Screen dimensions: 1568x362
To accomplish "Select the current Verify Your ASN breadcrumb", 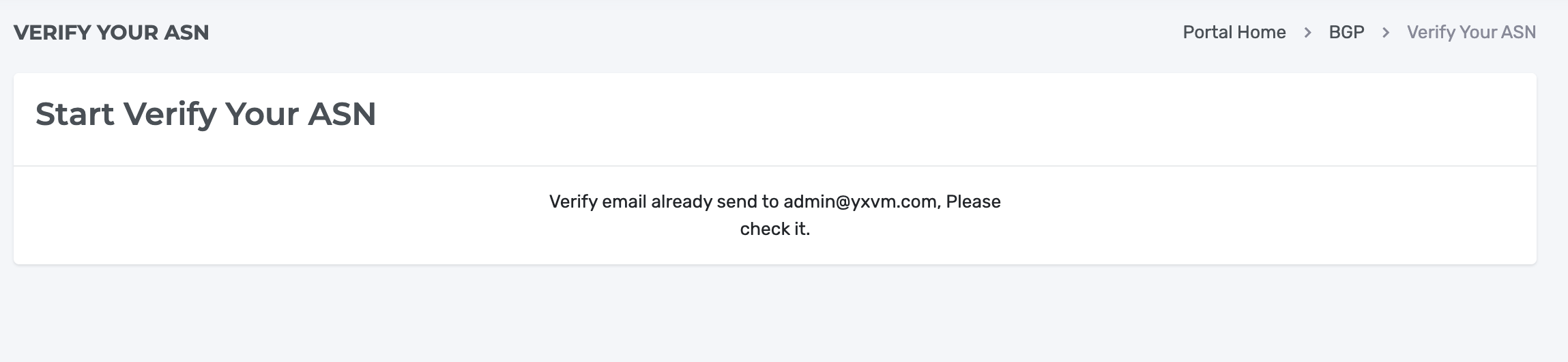I will (x=1471, y=32).
